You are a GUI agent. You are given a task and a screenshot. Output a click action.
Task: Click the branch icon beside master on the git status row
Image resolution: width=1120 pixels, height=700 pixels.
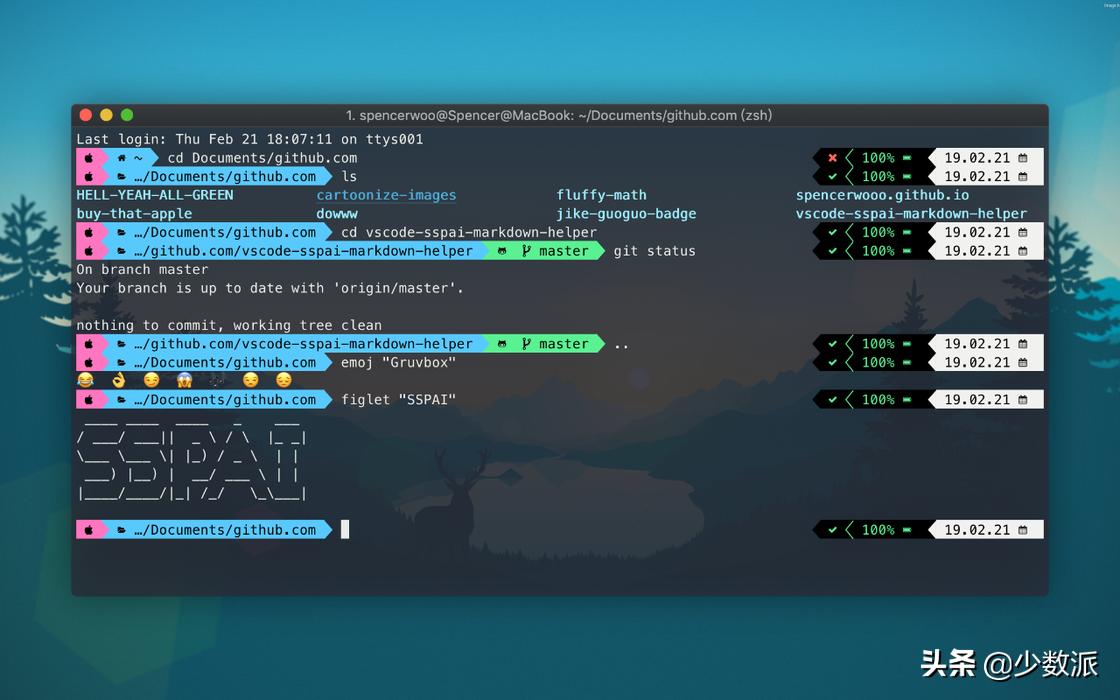(526, 251)
